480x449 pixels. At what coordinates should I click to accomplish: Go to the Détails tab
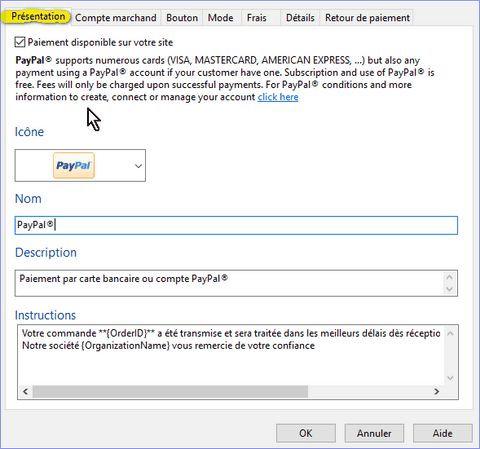point(300,18)
